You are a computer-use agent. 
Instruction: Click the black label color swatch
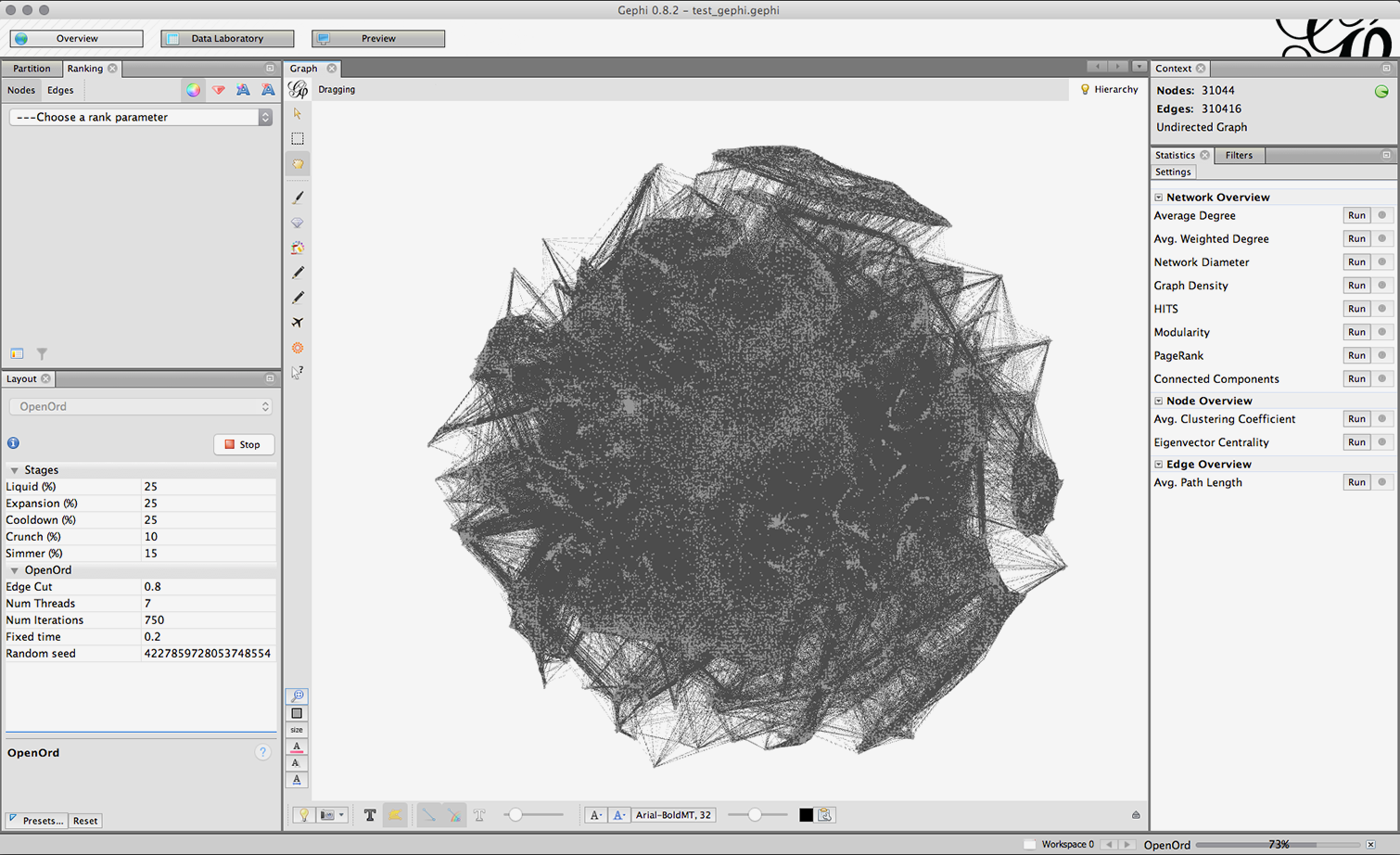click(806, 815)
